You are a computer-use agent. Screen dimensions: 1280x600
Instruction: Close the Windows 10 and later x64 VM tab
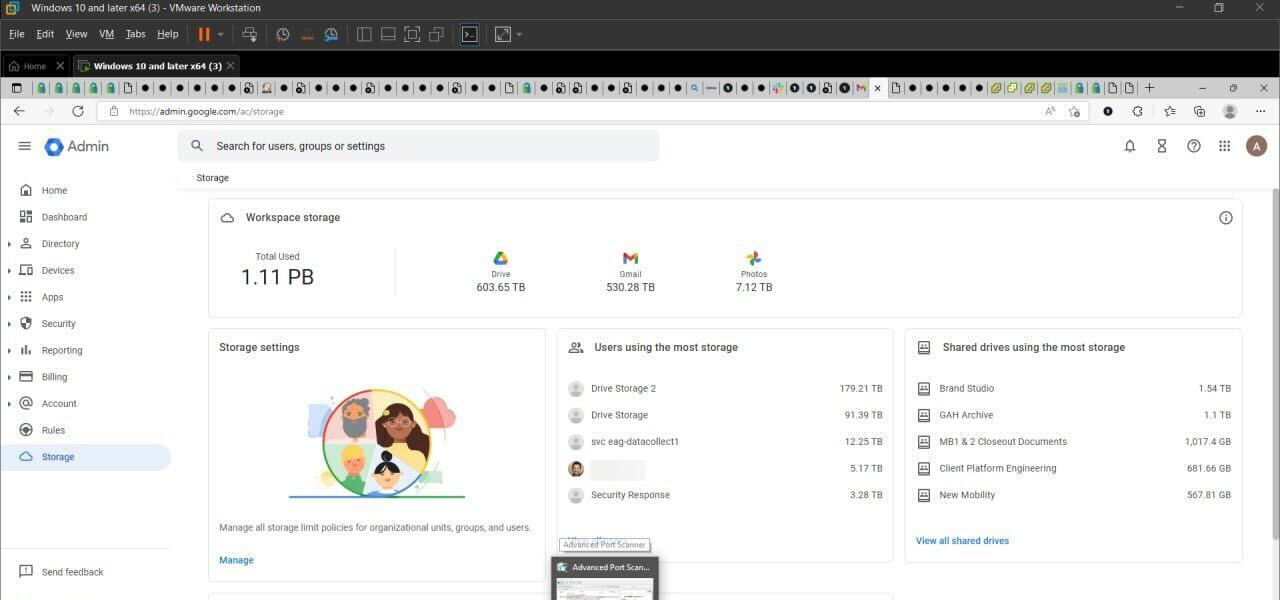[x=231, y=66]
